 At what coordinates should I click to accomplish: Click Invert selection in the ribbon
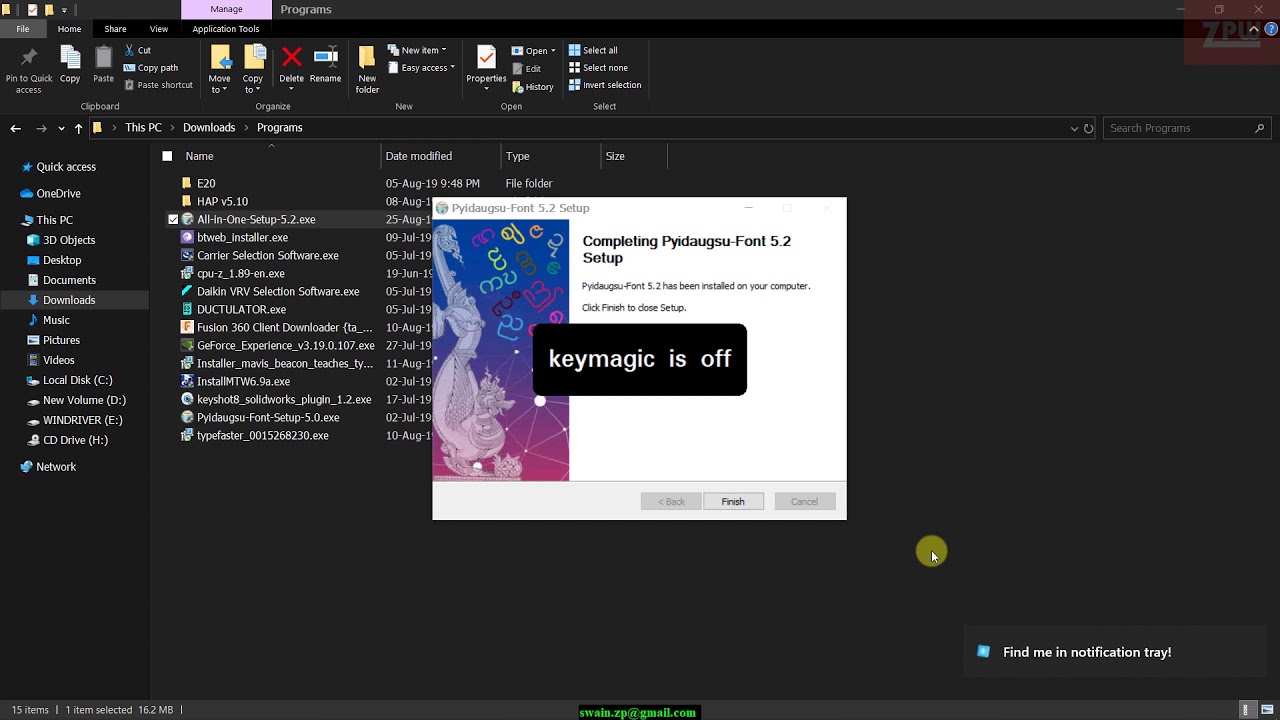click(x=605, y=85)
